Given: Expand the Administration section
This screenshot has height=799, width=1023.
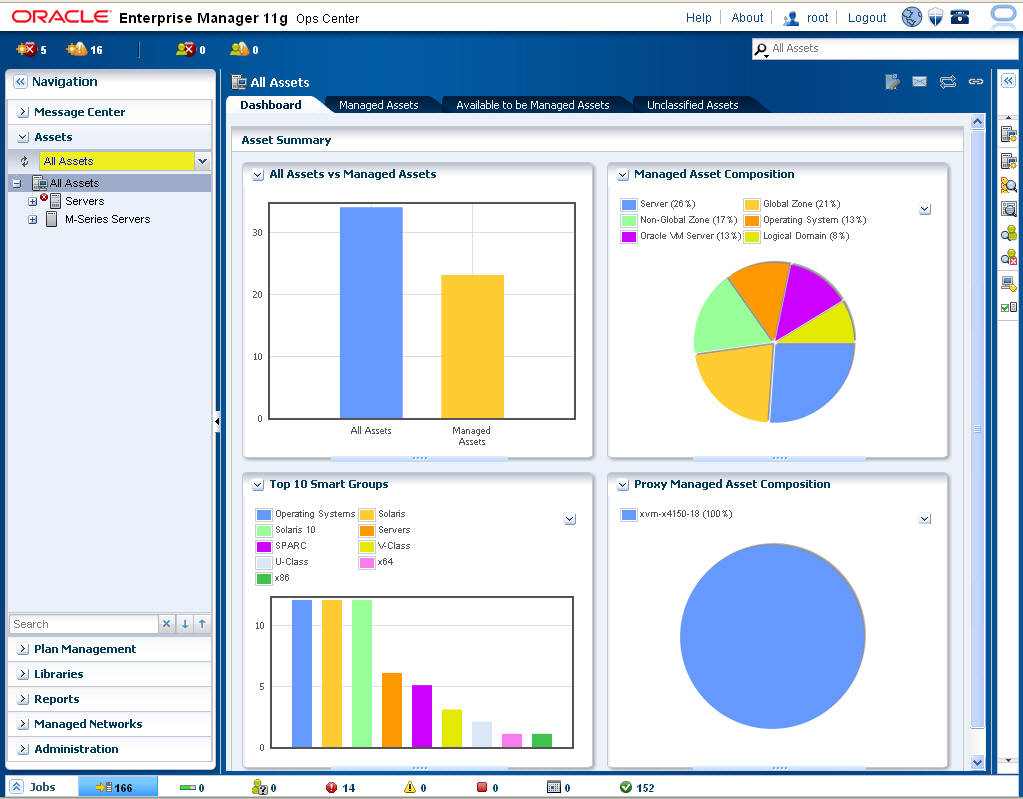Looking at the screenshot, I should pos(23,749).
